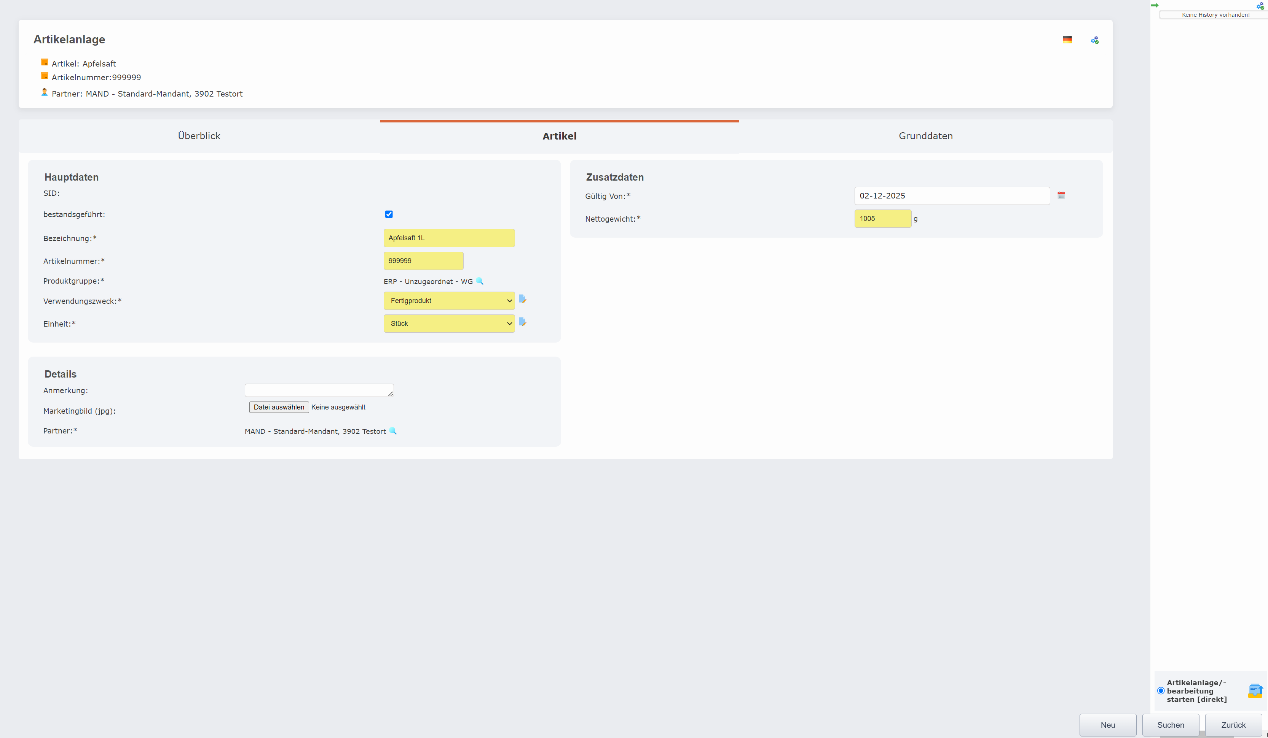The image size is (1268, 738).
Task: Open the Einheit dropdown
Action: point(449,323)
